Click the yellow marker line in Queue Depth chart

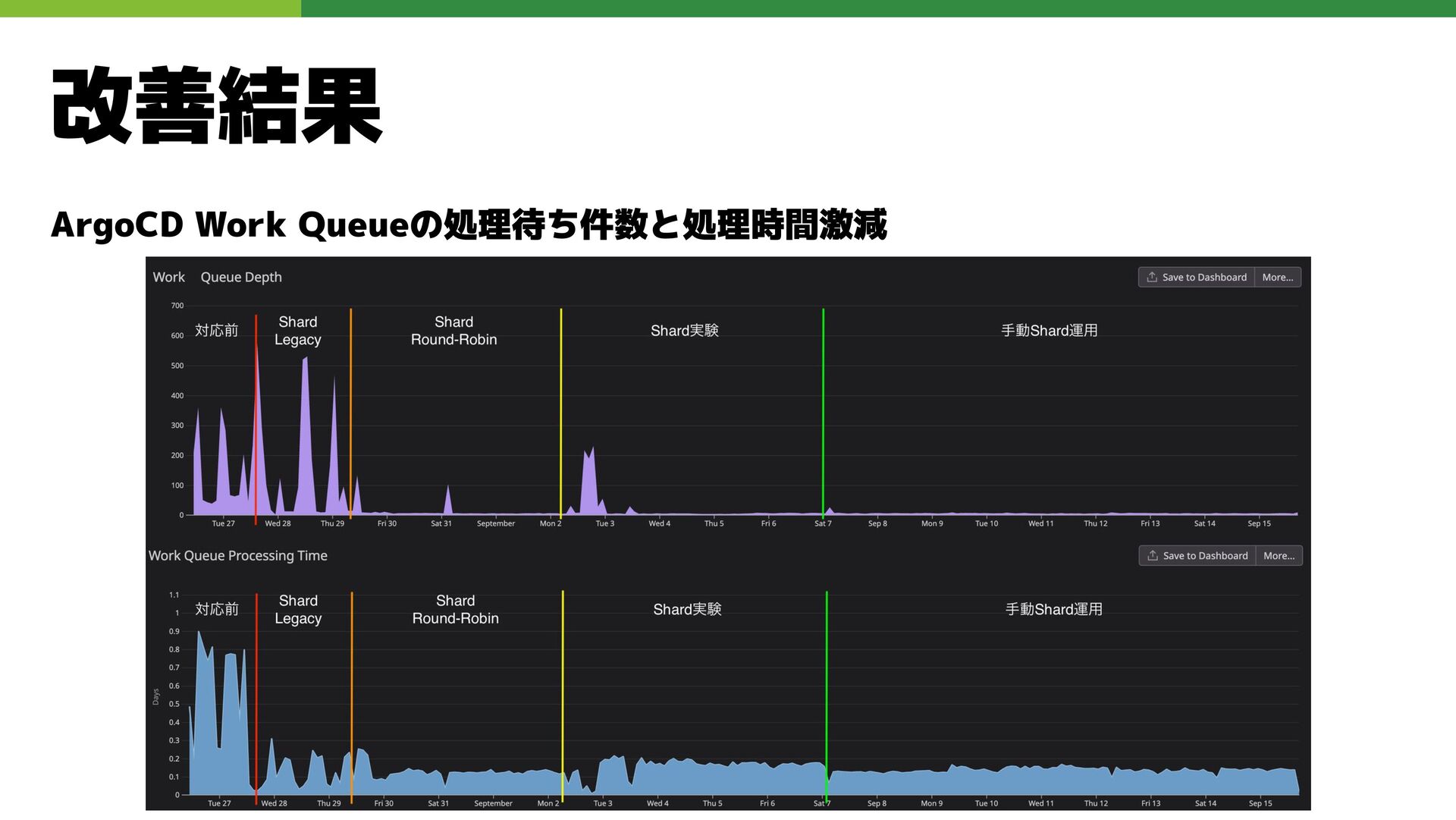tap(561, 413)
